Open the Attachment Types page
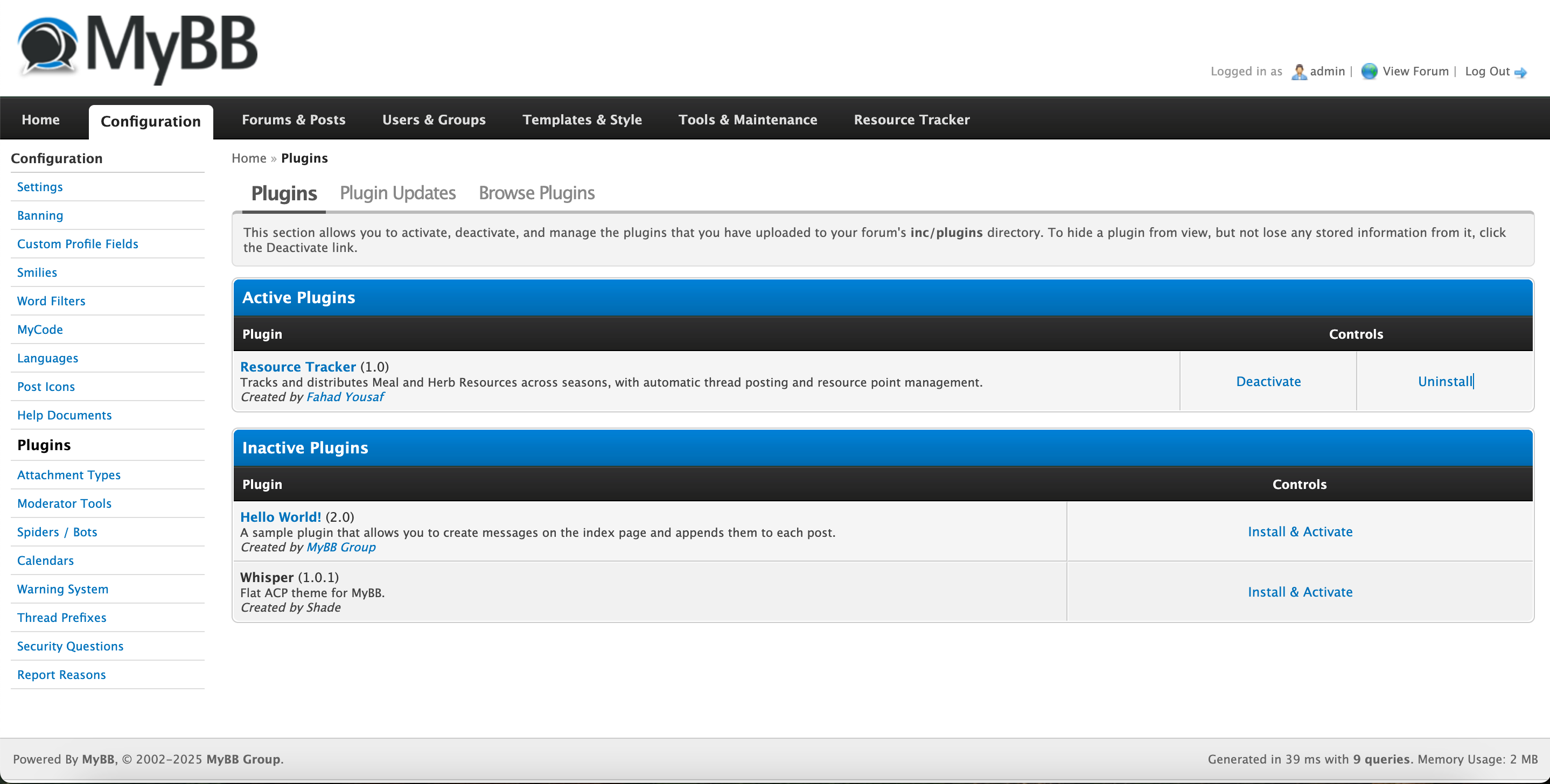1550x784 pixels. point(68,475)
